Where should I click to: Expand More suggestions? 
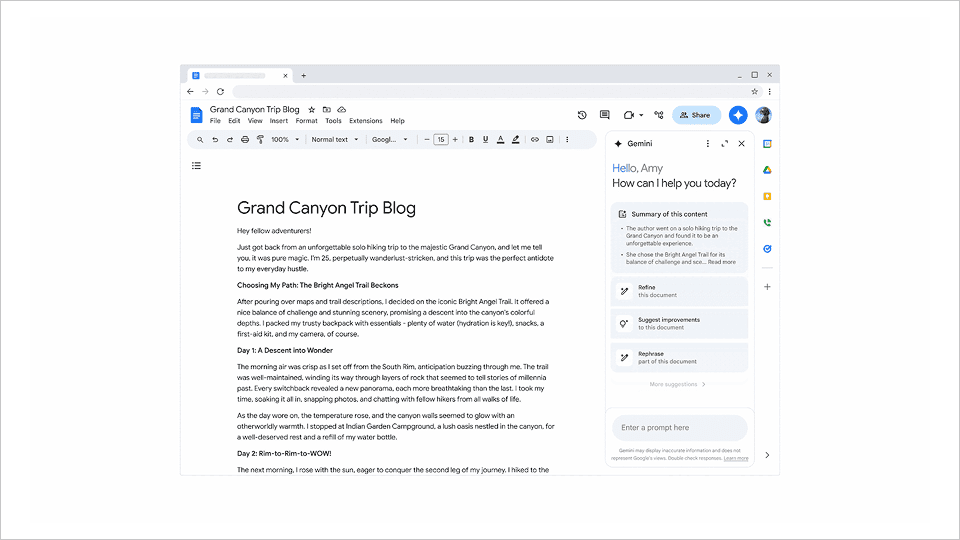677,384
